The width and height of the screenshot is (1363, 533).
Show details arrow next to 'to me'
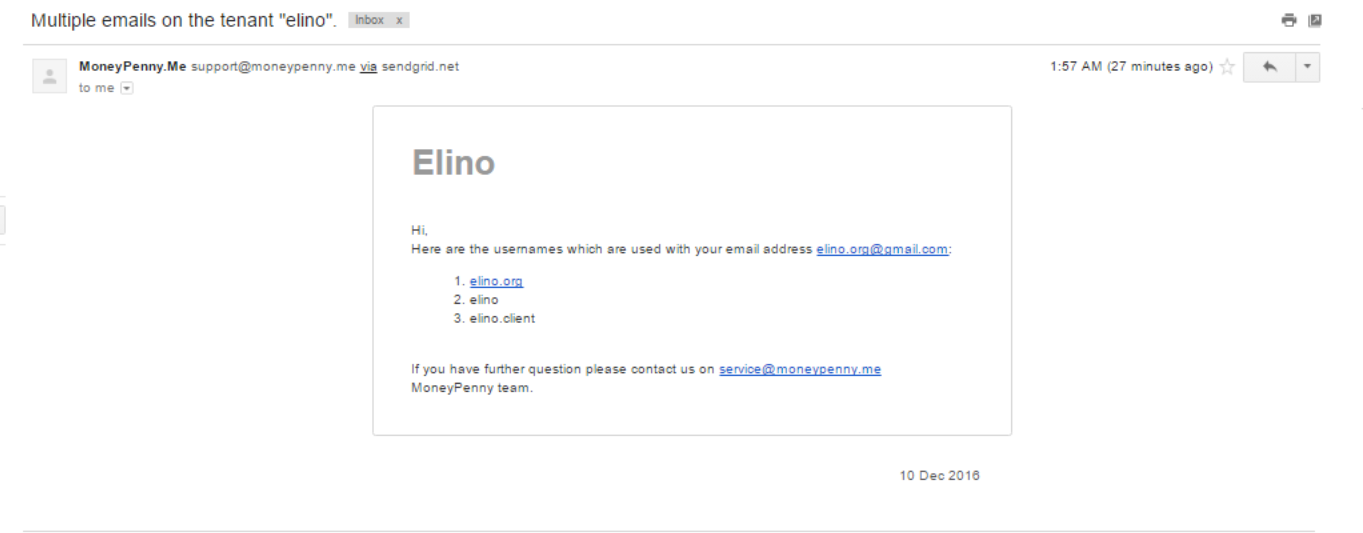[126, 88]
